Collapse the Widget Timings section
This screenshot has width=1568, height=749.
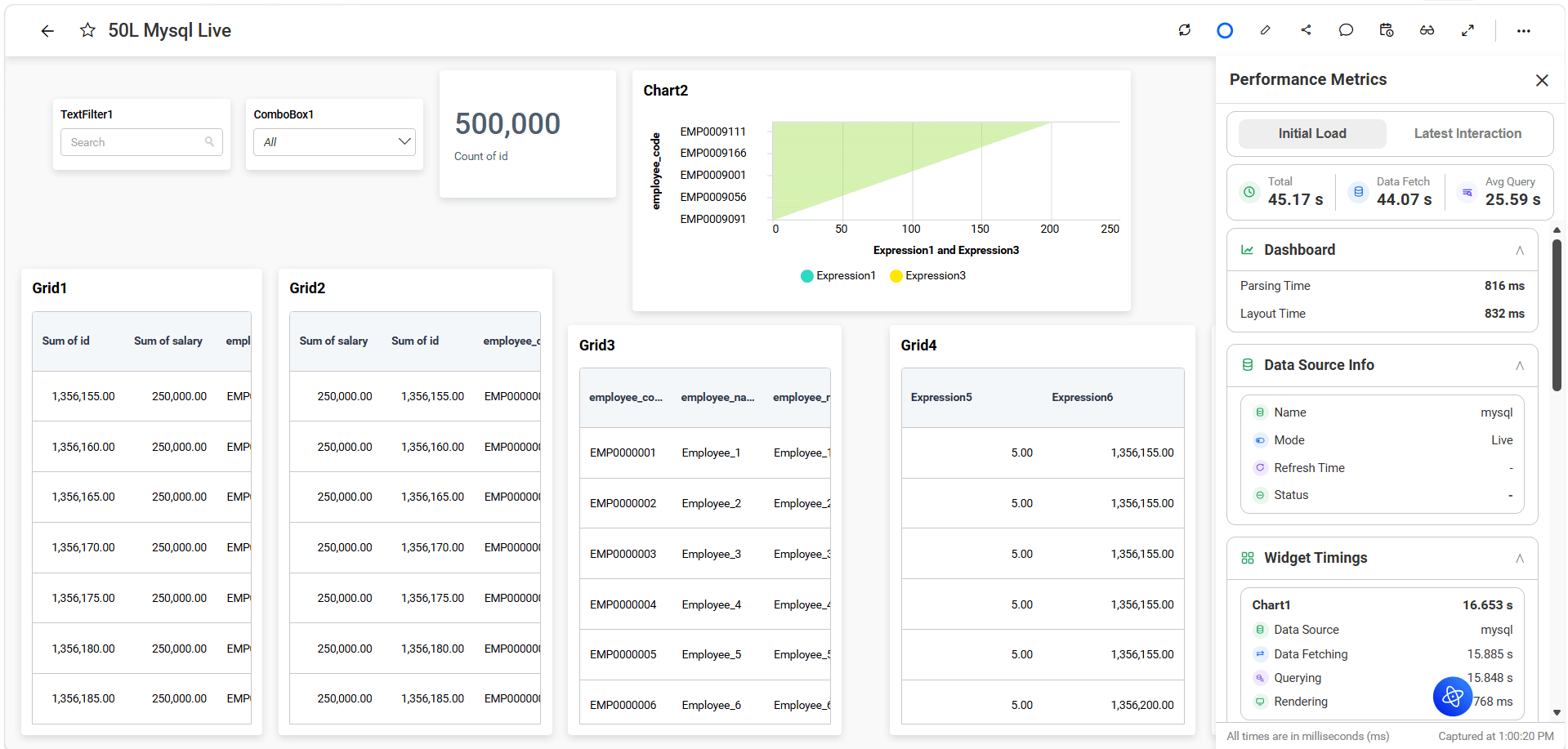pyautogui.click(x=1519, y=558)
